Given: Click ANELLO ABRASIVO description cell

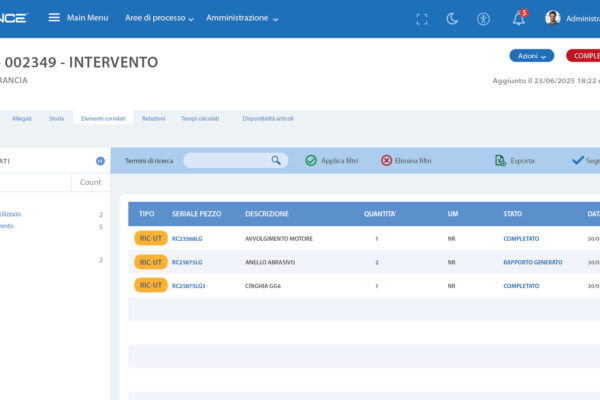Looking at the screenshot, I should point(270,262).
